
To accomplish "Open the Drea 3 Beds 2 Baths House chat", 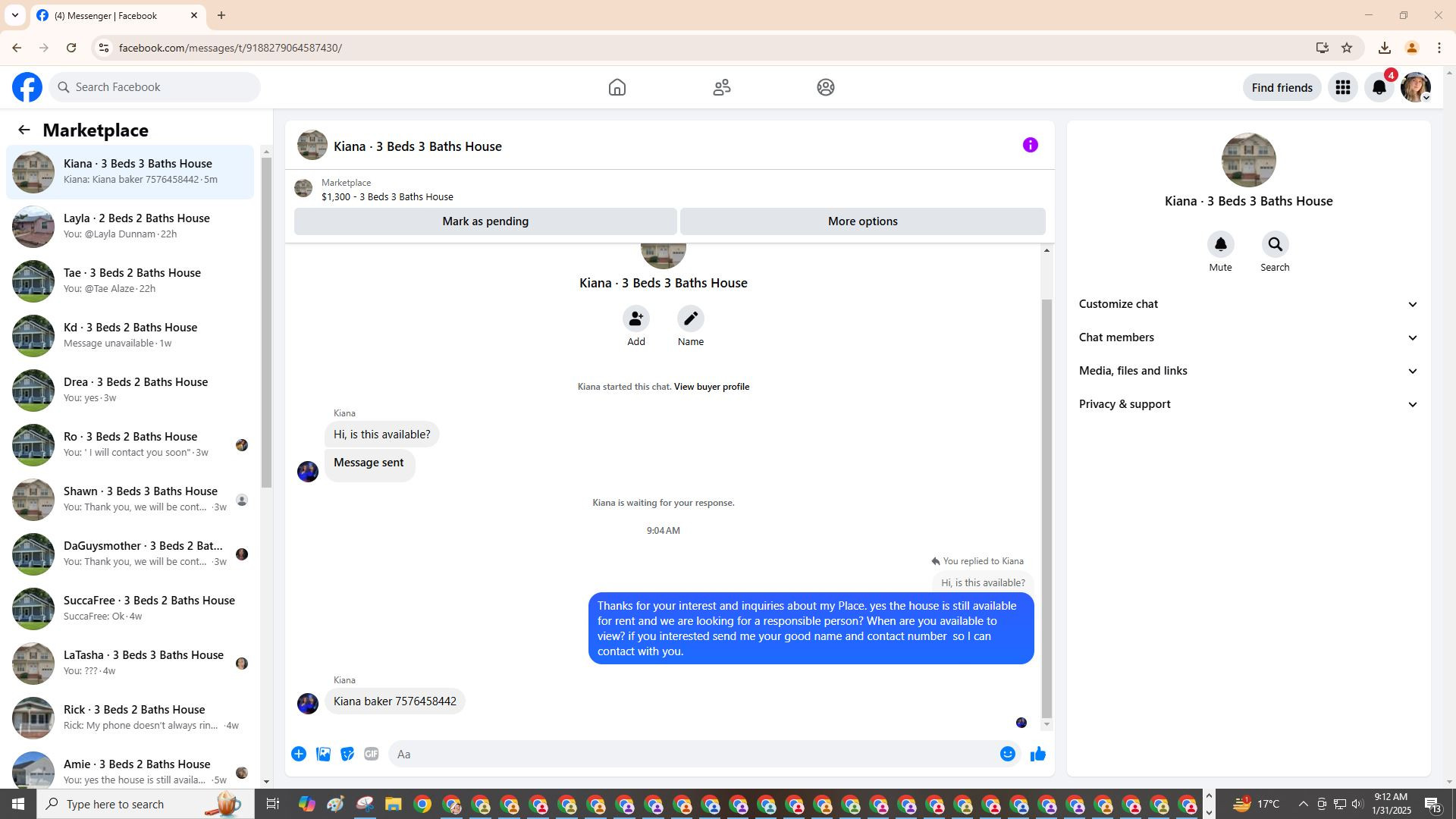I will click(x=130, y=391).
